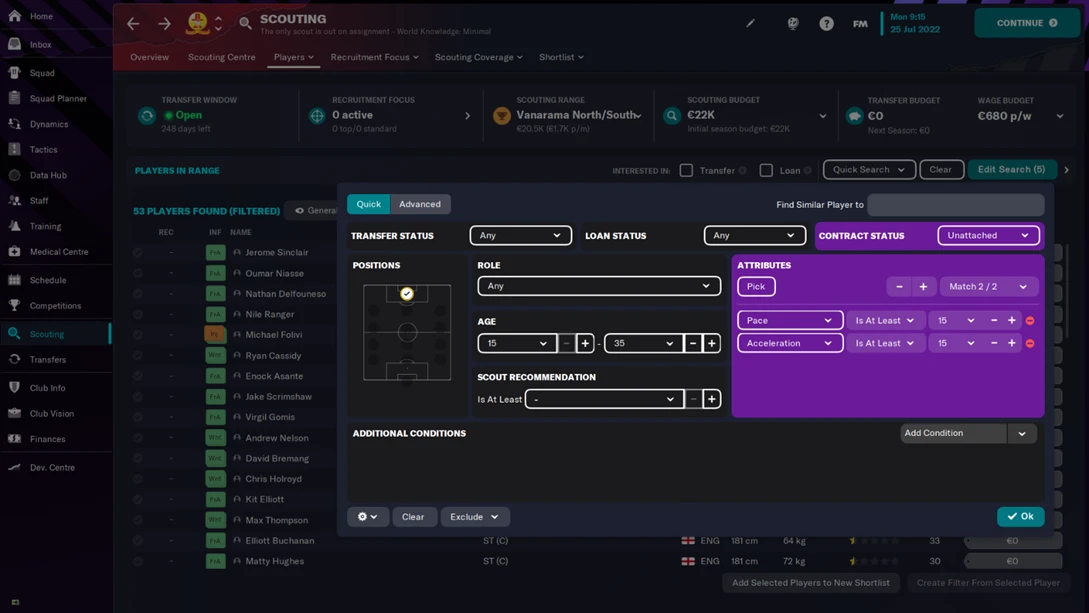1089x613 pixels.
Task: Enable the Transfer interest checkbox
Action: [x=686, y=170]
